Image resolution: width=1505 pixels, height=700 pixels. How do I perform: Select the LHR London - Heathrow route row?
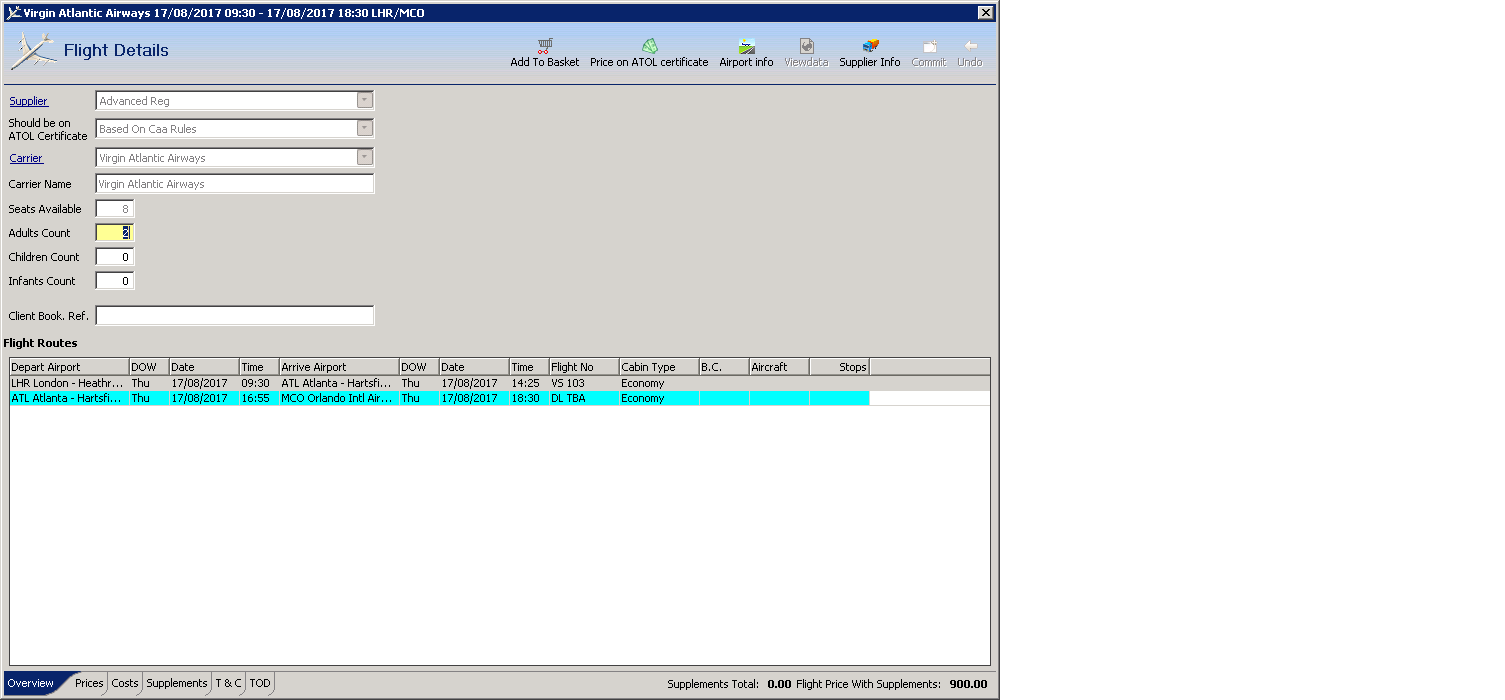[x=500, y=383]
